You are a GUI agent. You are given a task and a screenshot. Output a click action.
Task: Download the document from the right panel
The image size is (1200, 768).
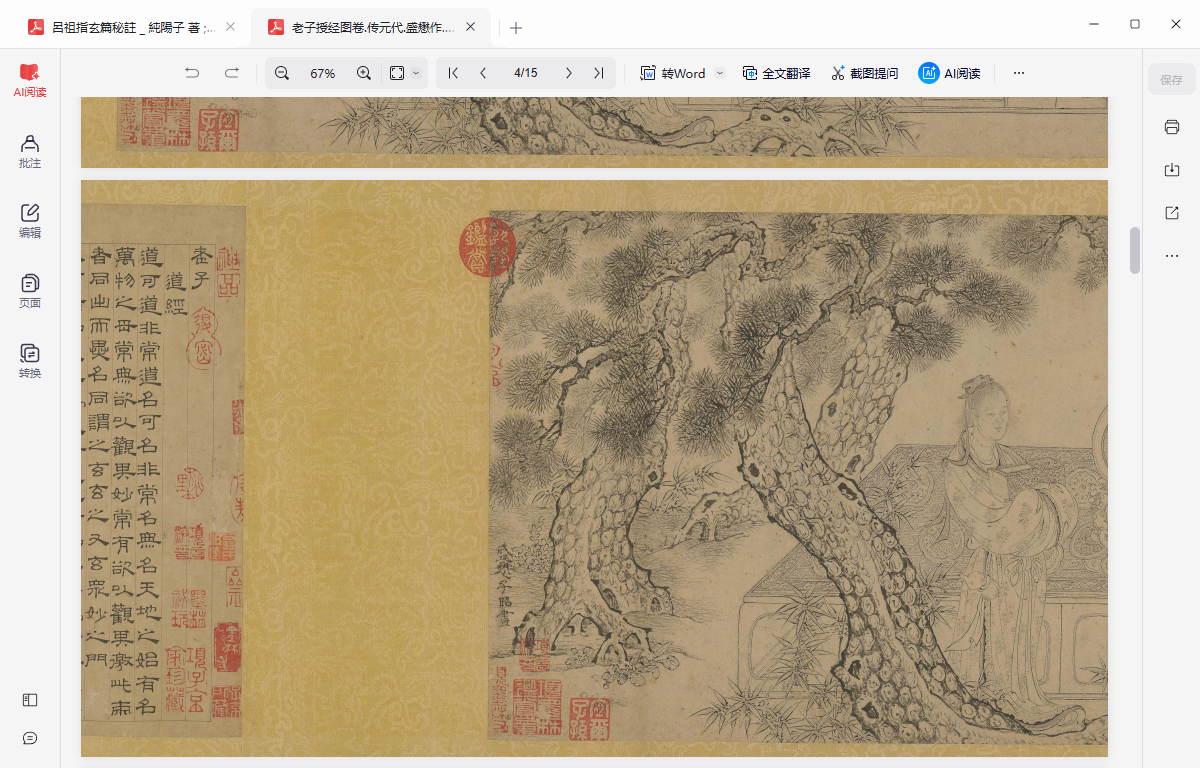(1172, 170)
